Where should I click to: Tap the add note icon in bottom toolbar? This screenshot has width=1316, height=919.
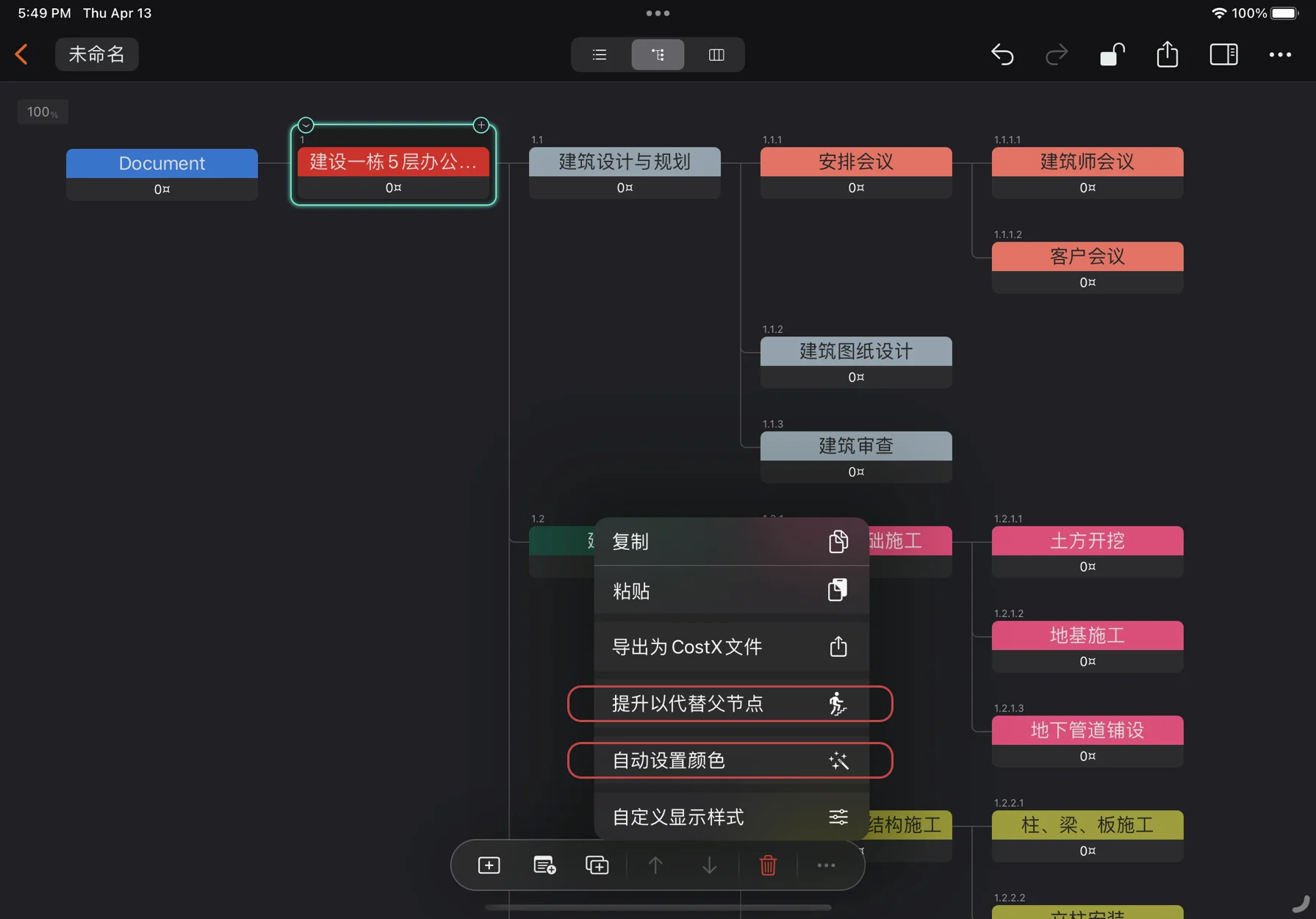[x=544, y=865]
